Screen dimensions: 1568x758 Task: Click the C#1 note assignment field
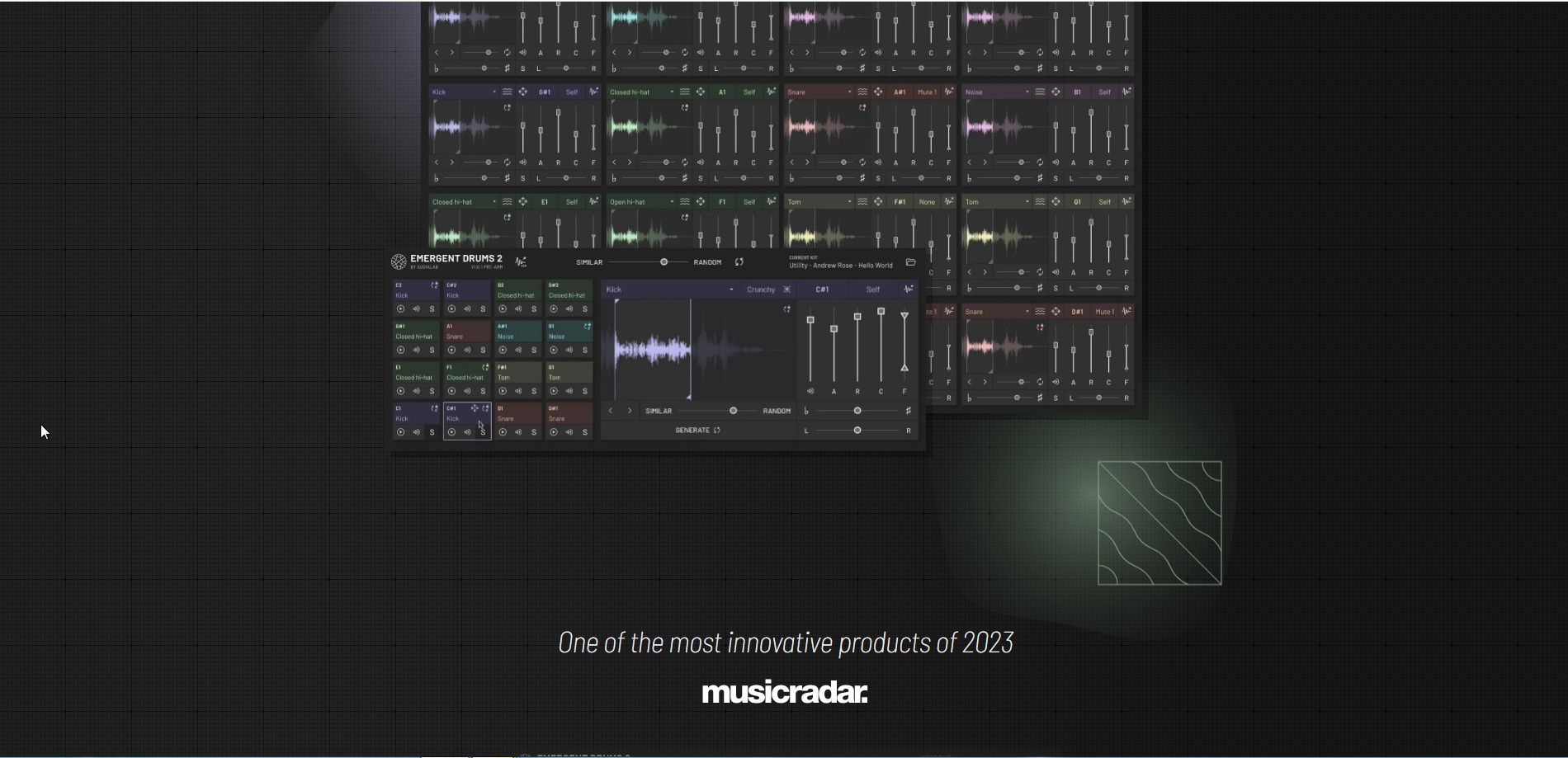822,290
